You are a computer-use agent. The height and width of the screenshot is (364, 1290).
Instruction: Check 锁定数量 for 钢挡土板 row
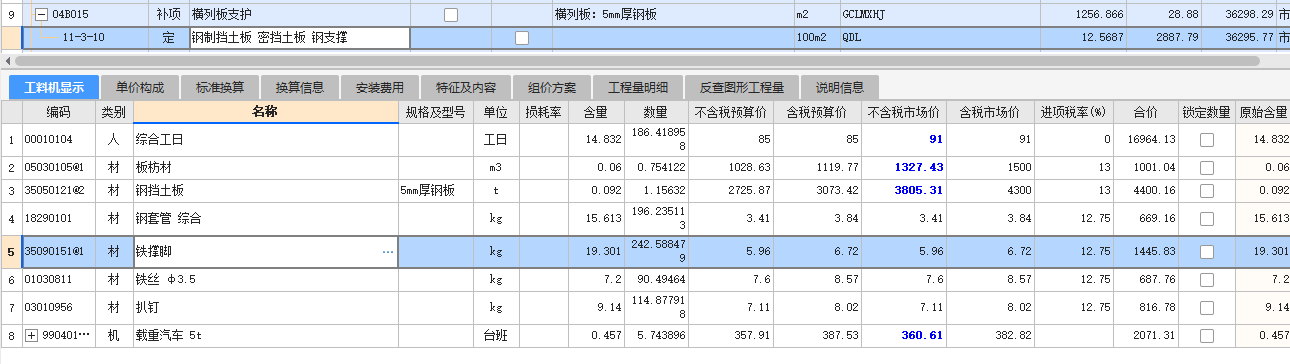pyautogui.click(x=1206, y=190)
